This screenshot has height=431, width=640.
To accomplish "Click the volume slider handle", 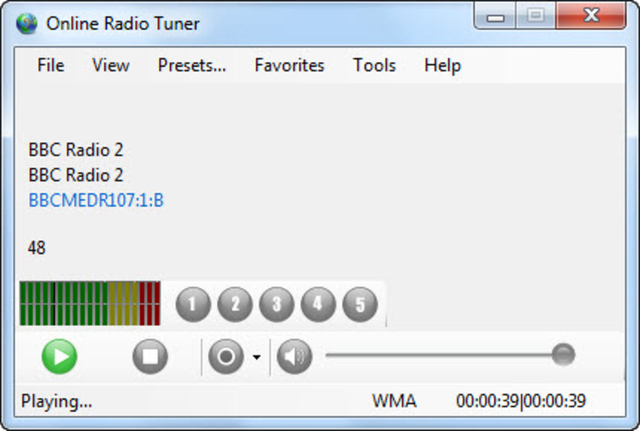I will tap(563, 354).
